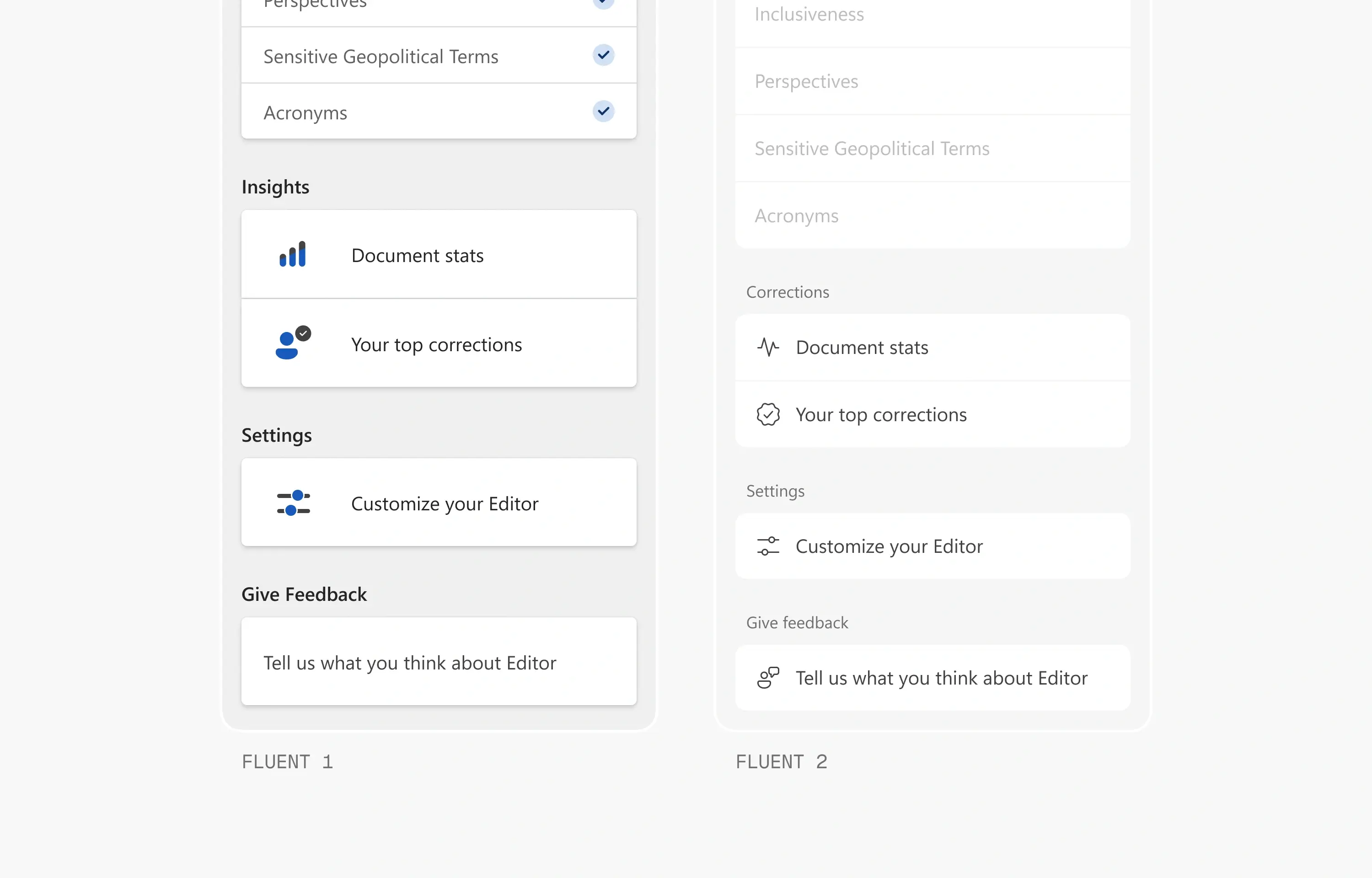Image resolution: width=1372 pixels, height=878 pixels.
Task: Uncheck the Sensitive Geopolitical Terms checkmark
Action: click(x=603, y=55)
